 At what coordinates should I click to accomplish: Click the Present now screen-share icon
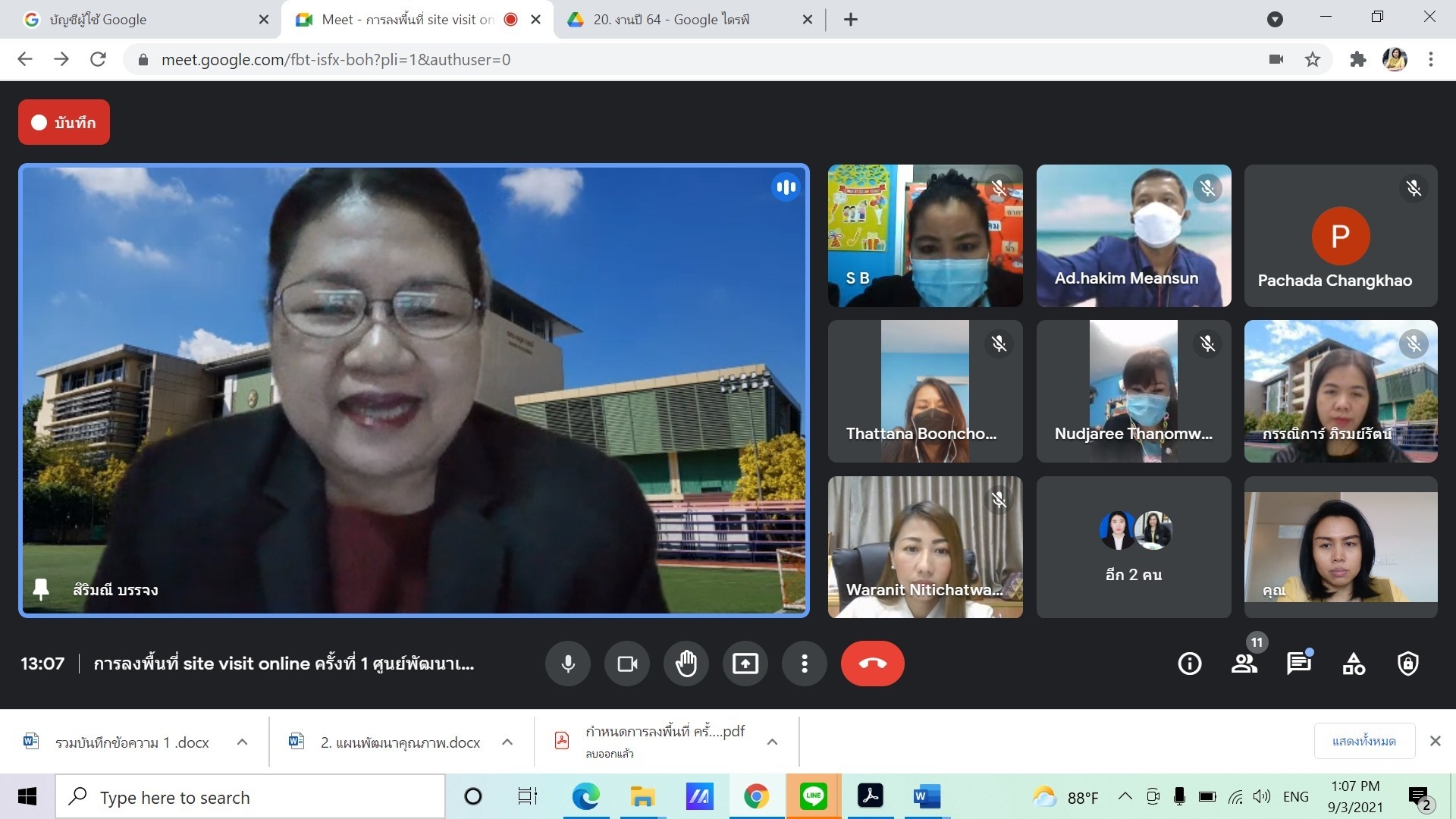[745, 664]
